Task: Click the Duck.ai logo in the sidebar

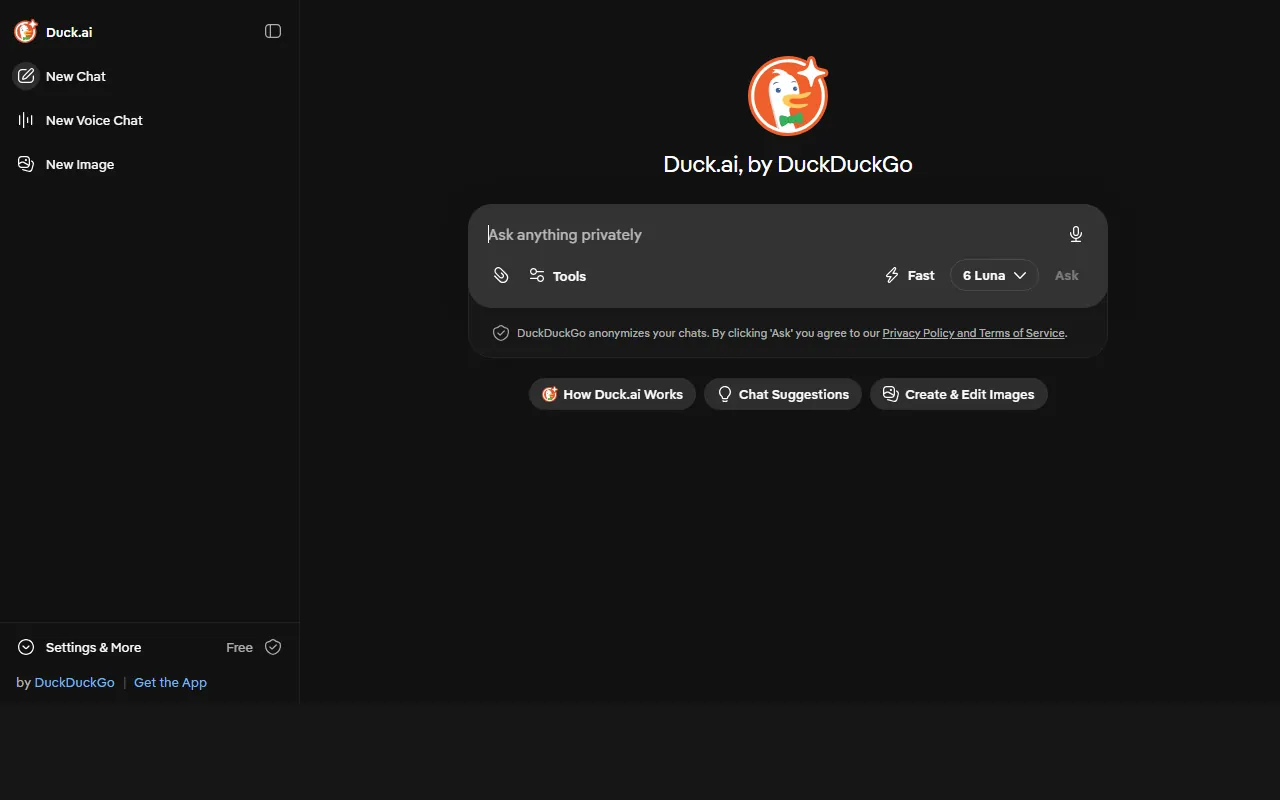Action: [26, 32]
